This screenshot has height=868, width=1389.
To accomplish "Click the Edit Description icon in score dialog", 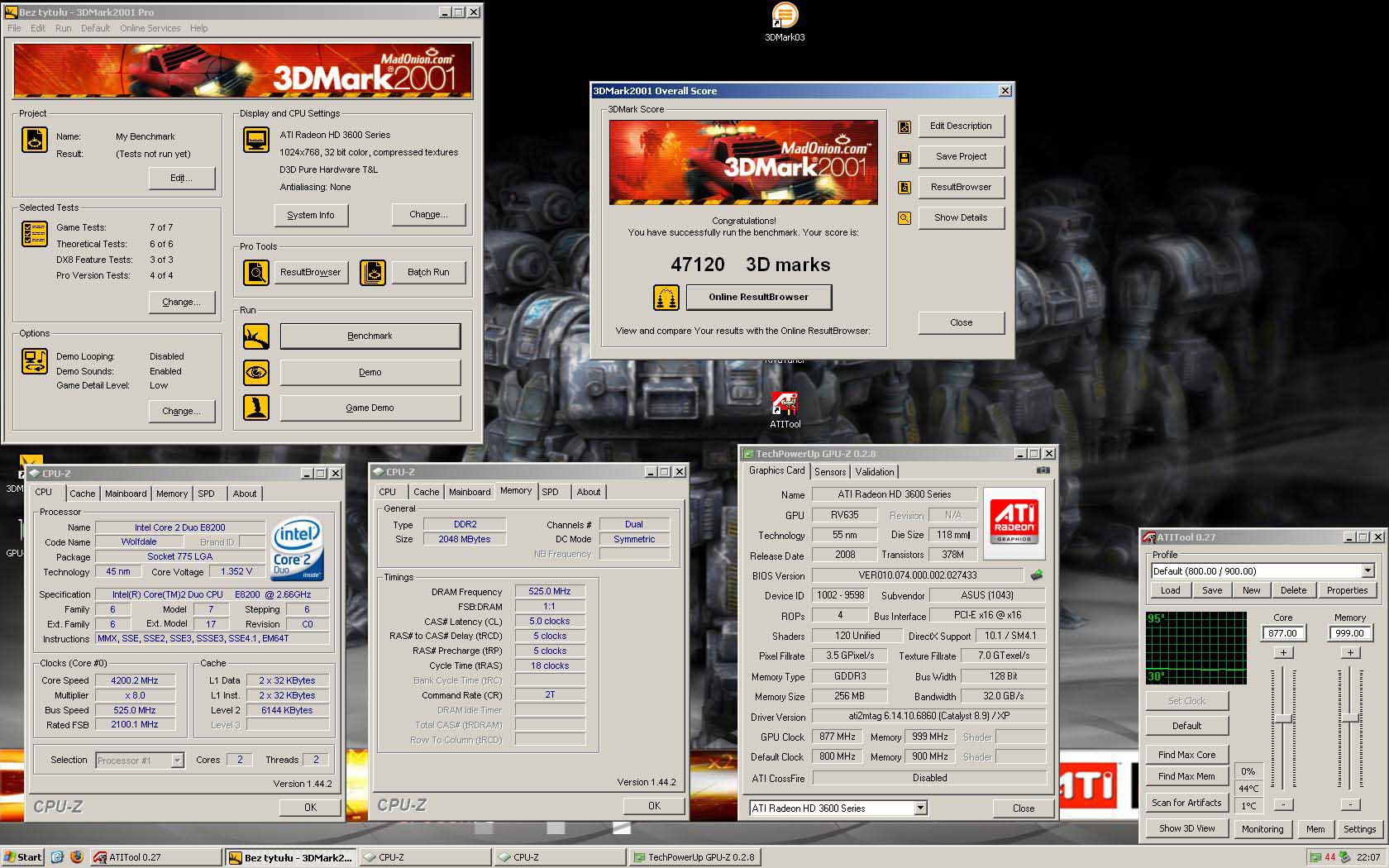I will (x=905, y=126).
